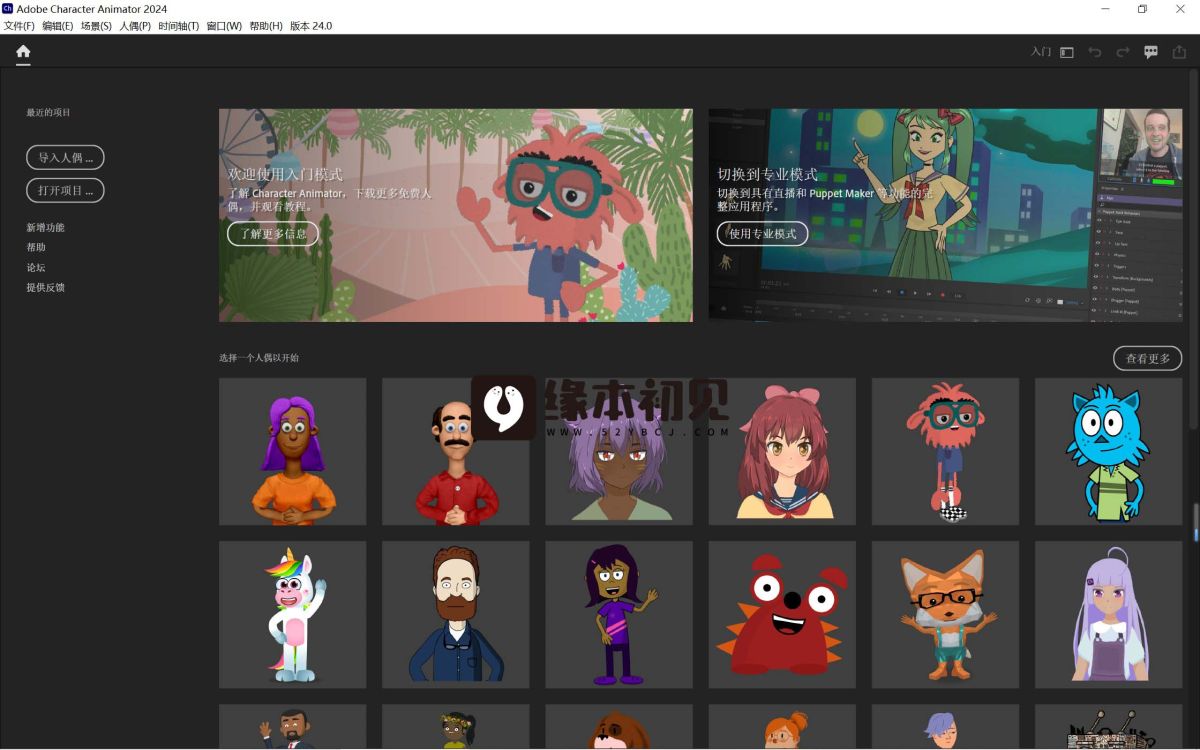Select the rainbow unicorn puppet
Viewport: 1200px width, 750px height.
tap(293, 615)
